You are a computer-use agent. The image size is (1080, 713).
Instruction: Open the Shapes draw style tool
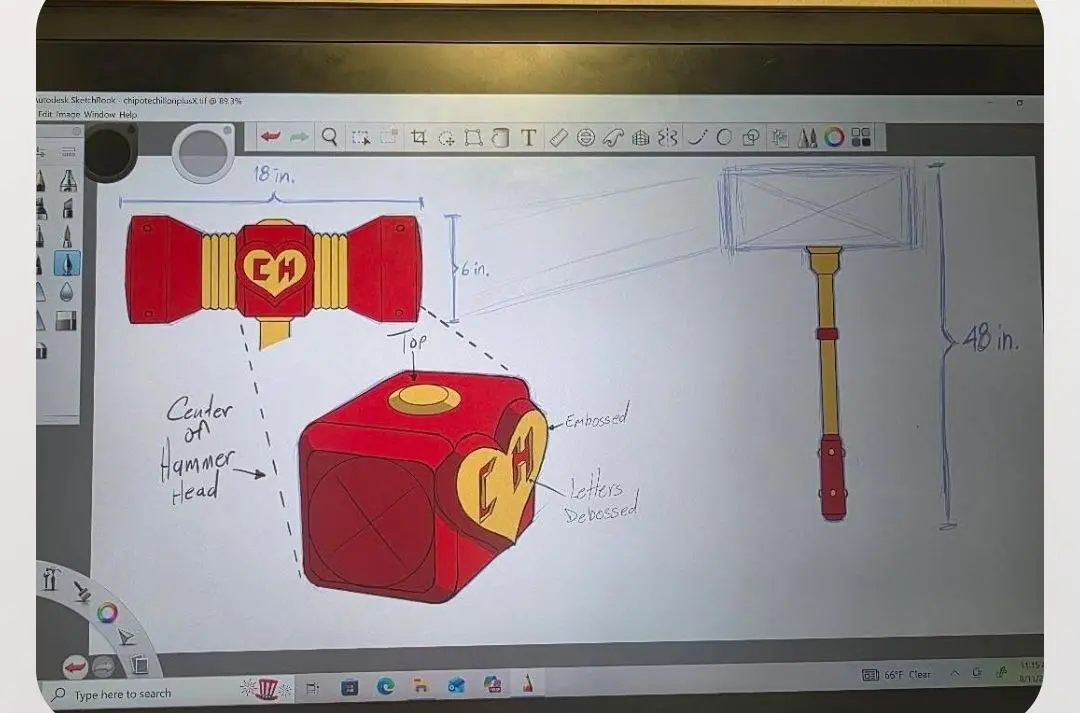[x=751, y=138]
